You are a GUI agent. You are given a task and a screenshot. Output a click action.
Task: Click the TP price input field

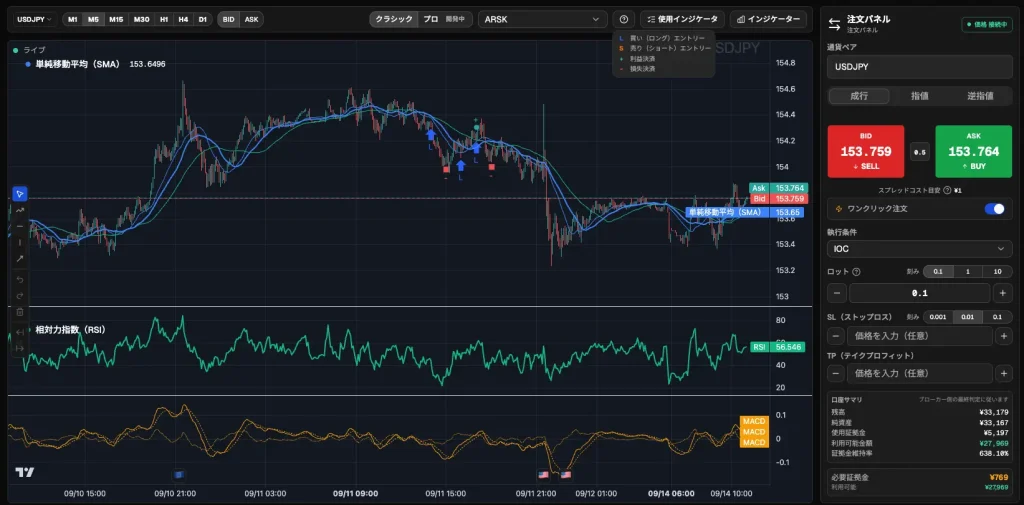pos(920,374)
